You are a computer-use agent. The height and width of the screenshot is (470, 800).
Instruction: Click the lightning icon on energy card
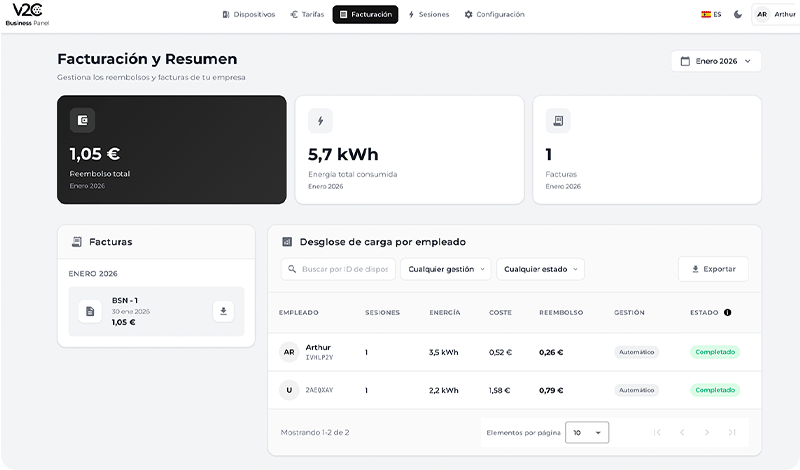click(320, 121)
